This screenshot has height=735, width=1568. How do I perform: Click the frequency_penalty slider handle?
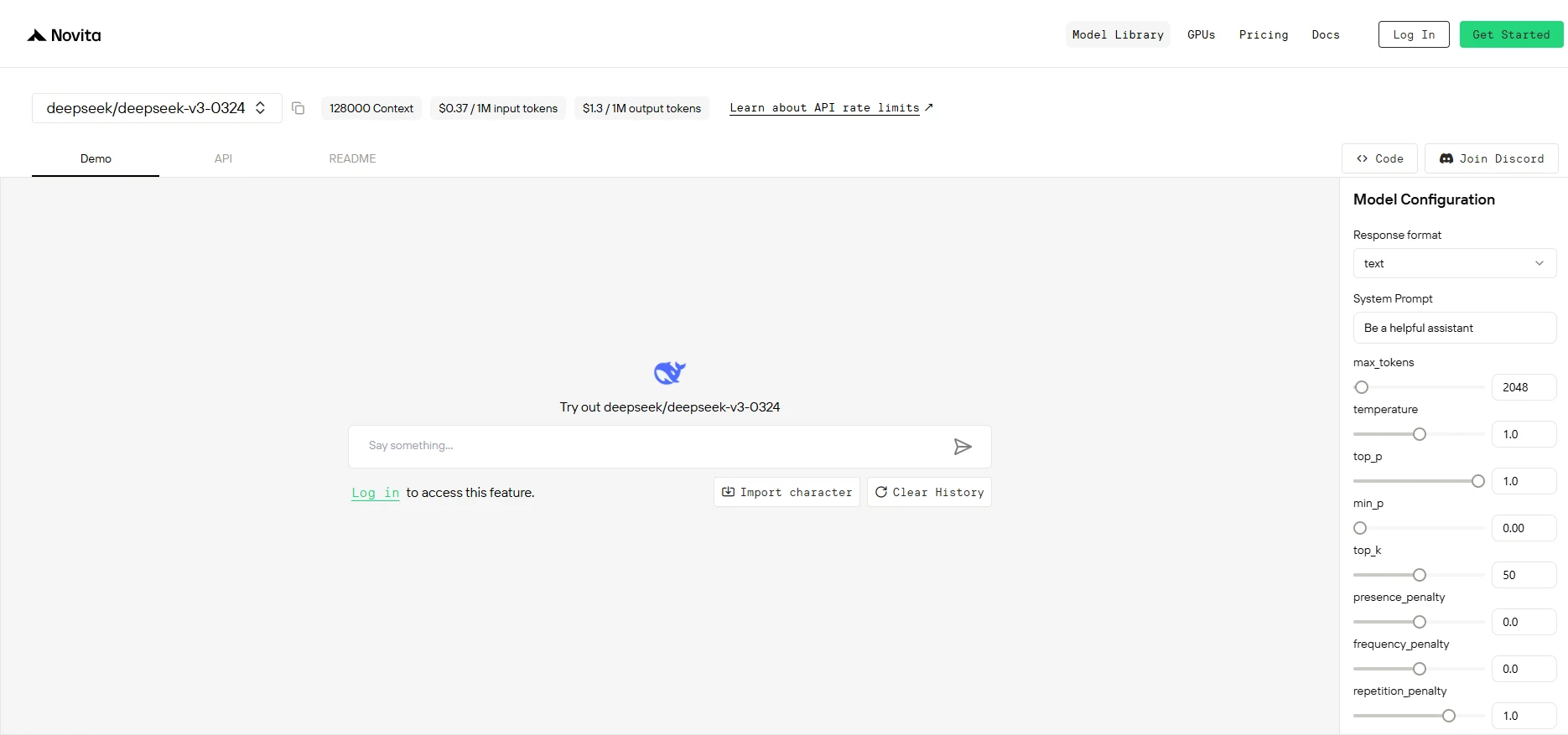(1420, 669)
